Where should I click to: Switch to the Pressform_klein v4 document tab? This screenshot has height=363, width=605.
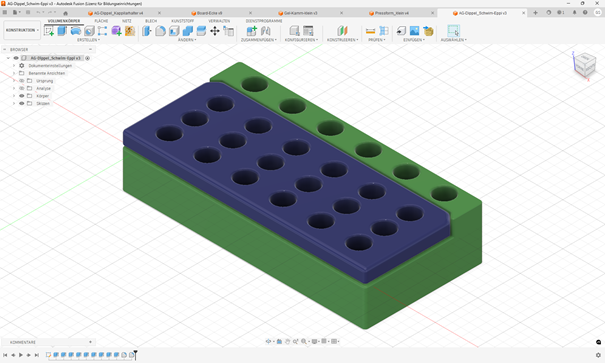tap(392, 13)
